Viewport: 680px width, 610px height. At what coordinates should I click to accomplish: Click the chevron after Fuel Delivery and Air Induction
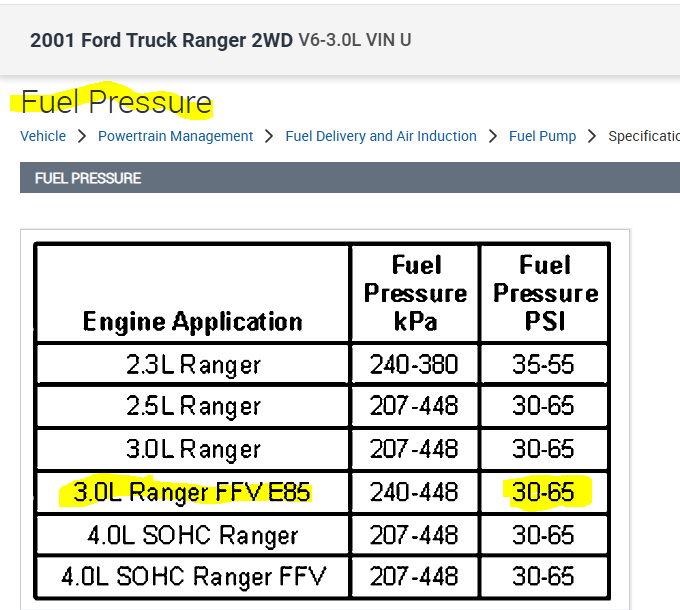(x=493, y=136)
